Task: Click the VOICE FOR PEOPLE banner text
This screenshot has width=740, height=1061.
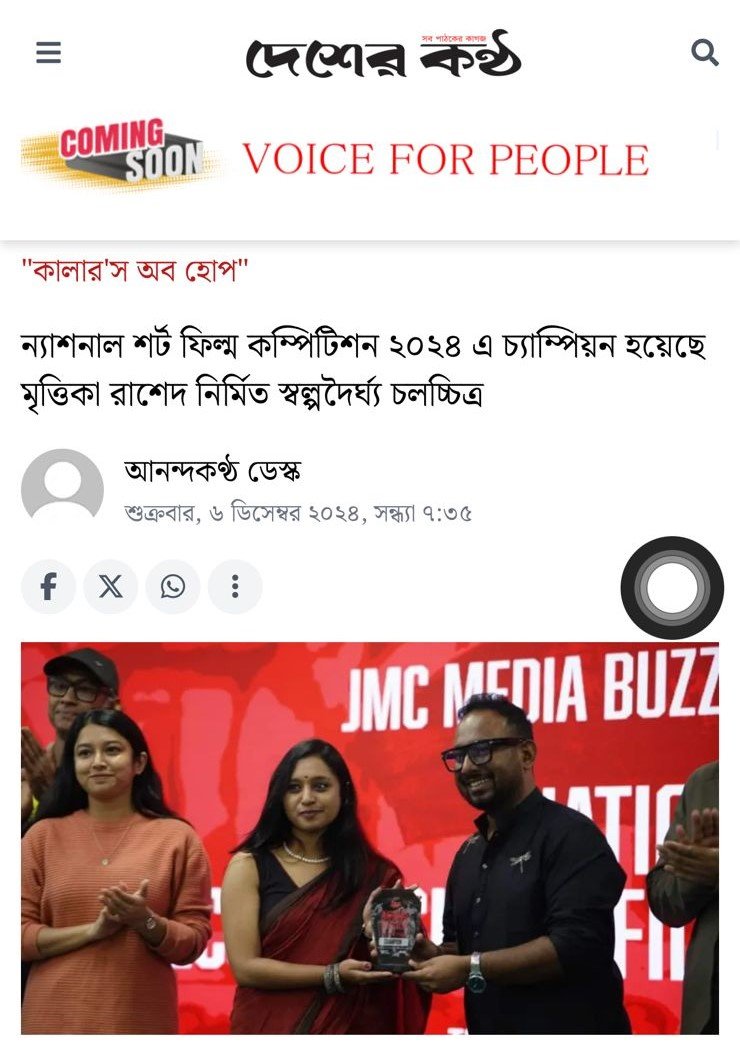Action: coord(446,160)
